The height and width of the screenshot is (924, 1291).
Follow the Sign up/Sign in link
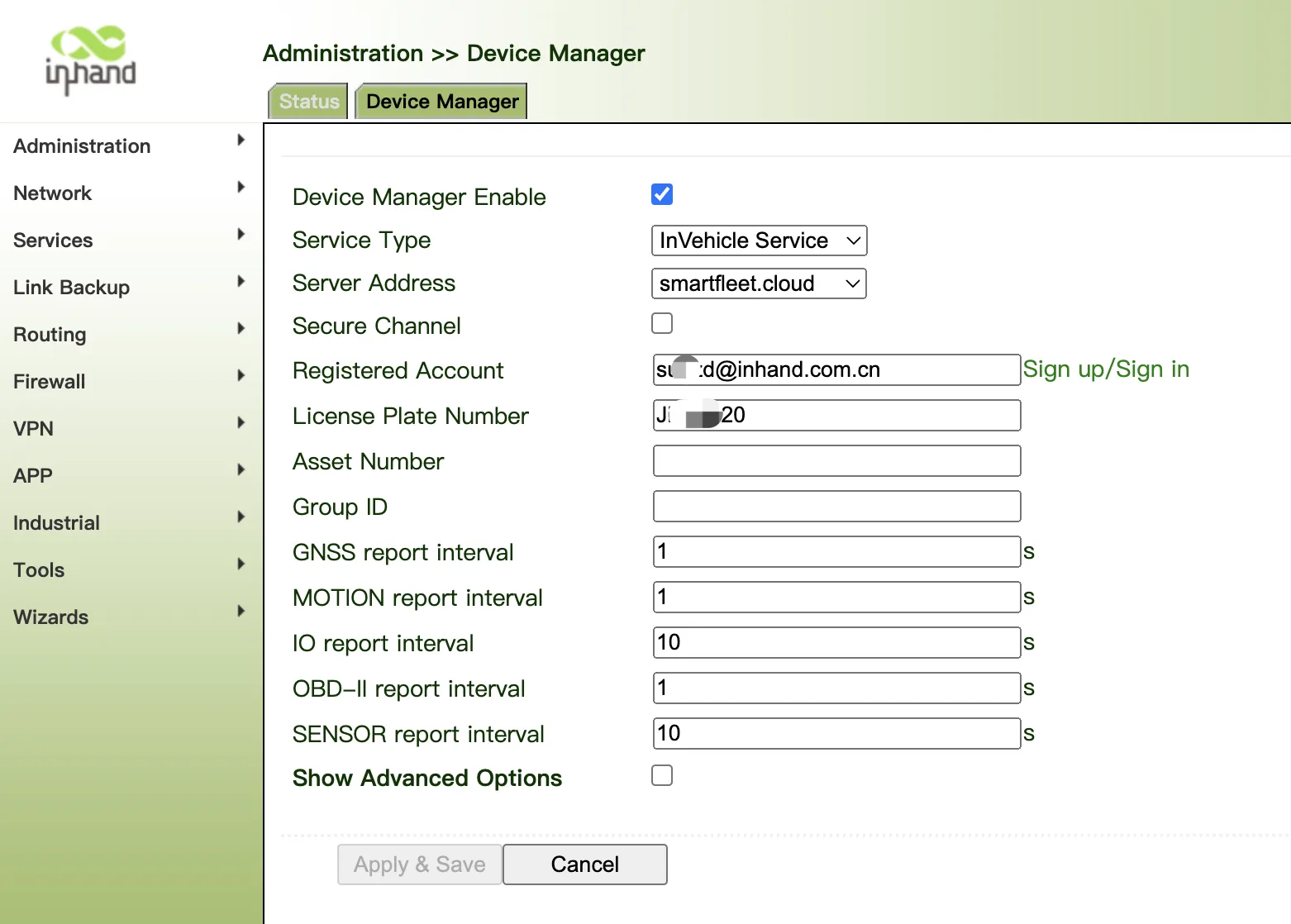pyautogui.click(x=1106, y=369)
